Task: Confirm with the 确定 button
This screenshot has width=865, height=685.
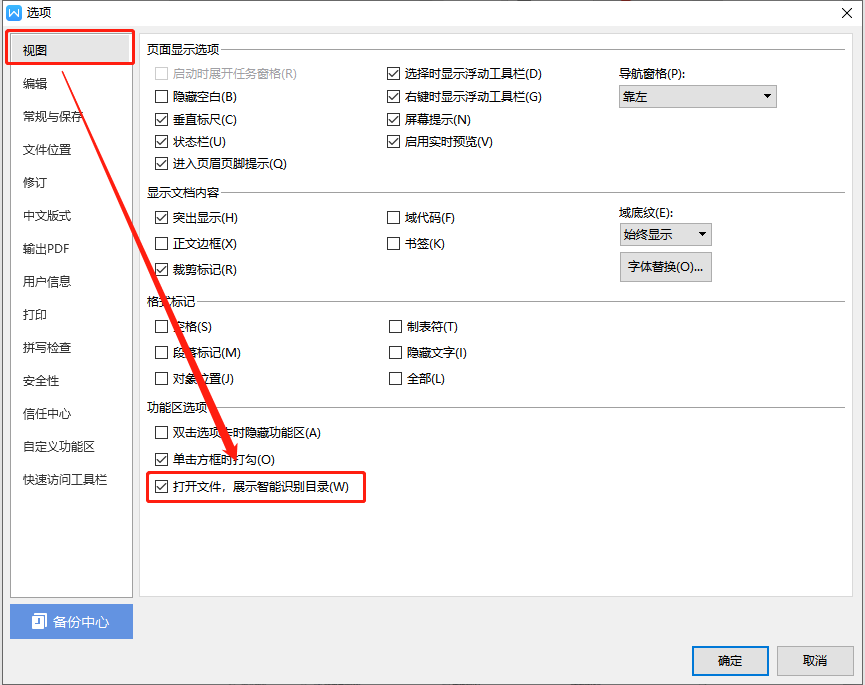Action: 730,661
